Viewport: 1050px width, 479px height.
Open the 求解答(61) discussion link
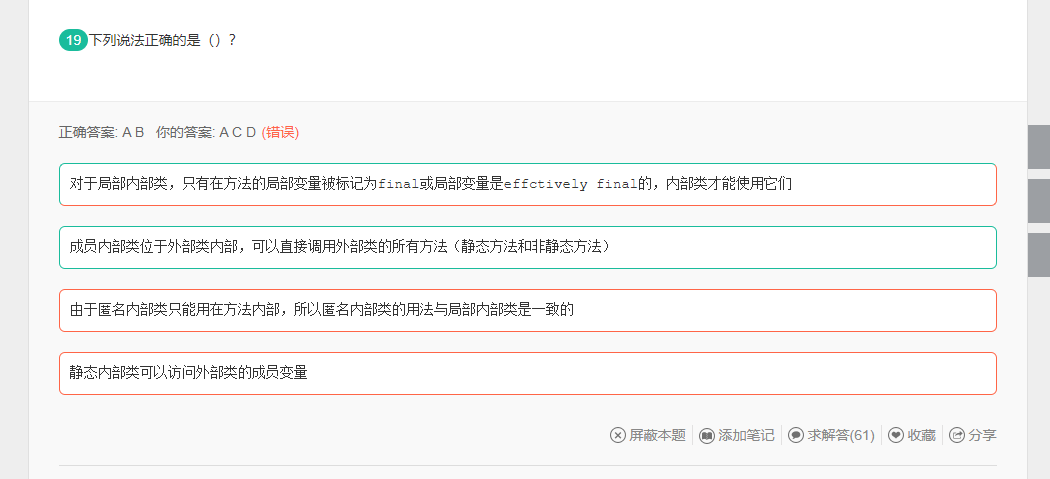841,435
